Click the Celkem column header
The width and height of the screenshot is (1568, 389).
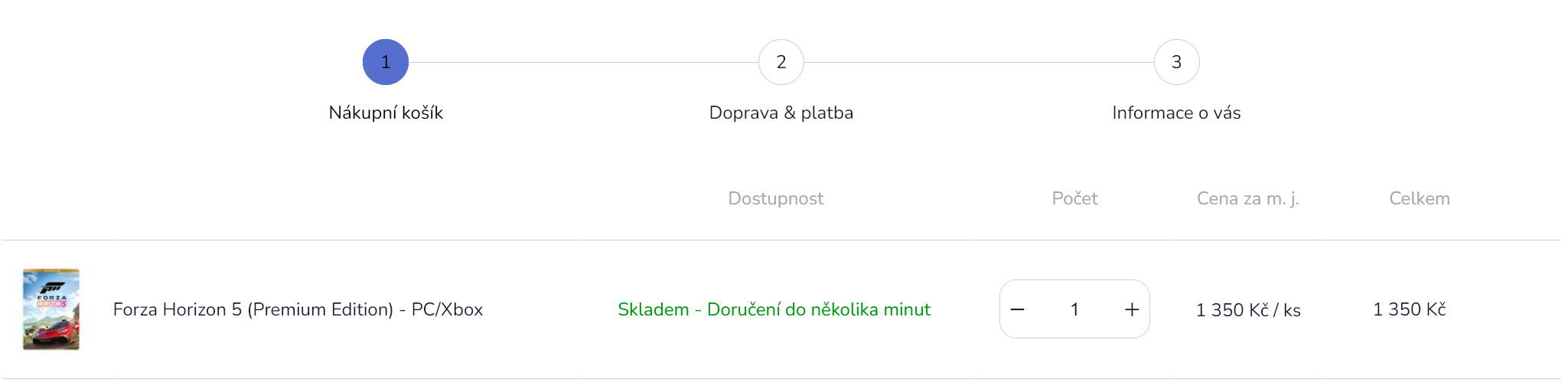point(1420,198)
